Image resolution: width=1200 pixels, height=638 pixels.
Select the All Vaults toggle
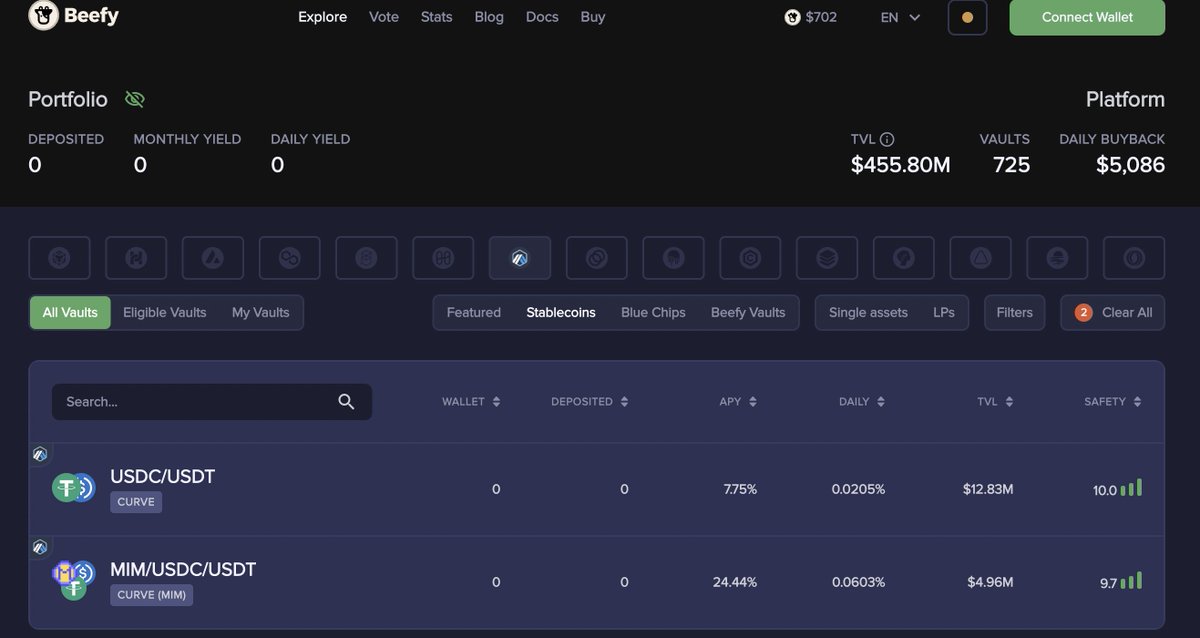70,312
